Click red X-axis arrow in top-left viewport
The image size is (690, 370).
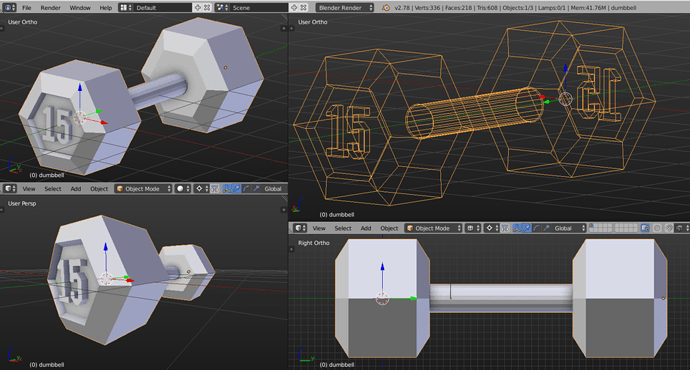tap(103, 123)
